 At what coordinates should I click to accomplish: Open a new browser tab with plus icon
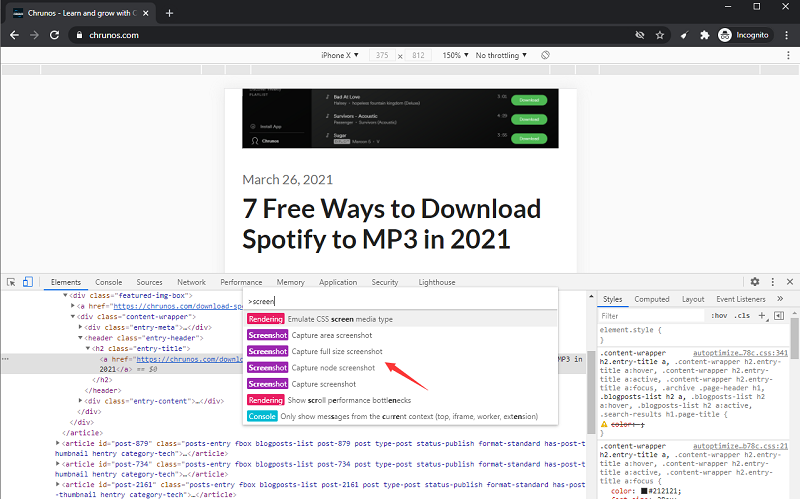tap(169, 13)
